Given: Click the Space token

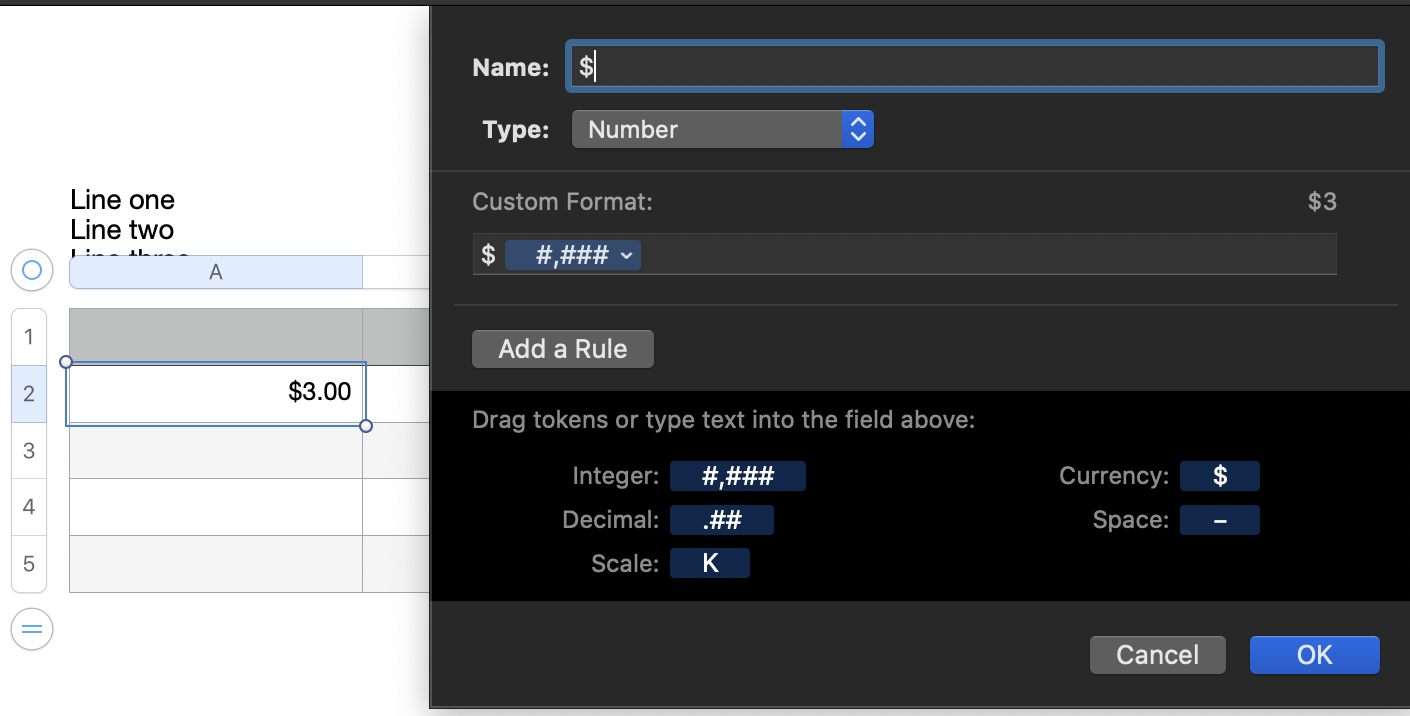Looking at the screenshot, I should click(1219, 520).
